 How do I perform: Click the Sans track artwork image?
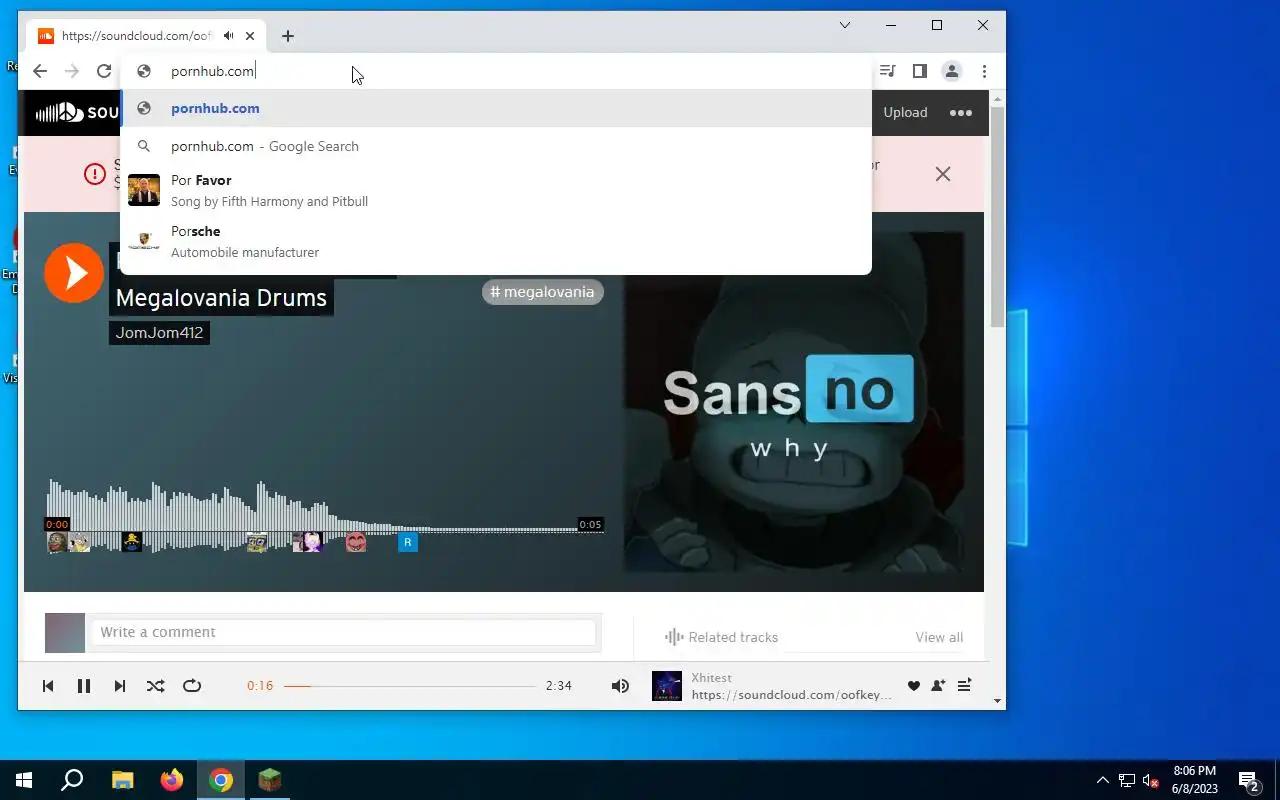click(794, 402)
